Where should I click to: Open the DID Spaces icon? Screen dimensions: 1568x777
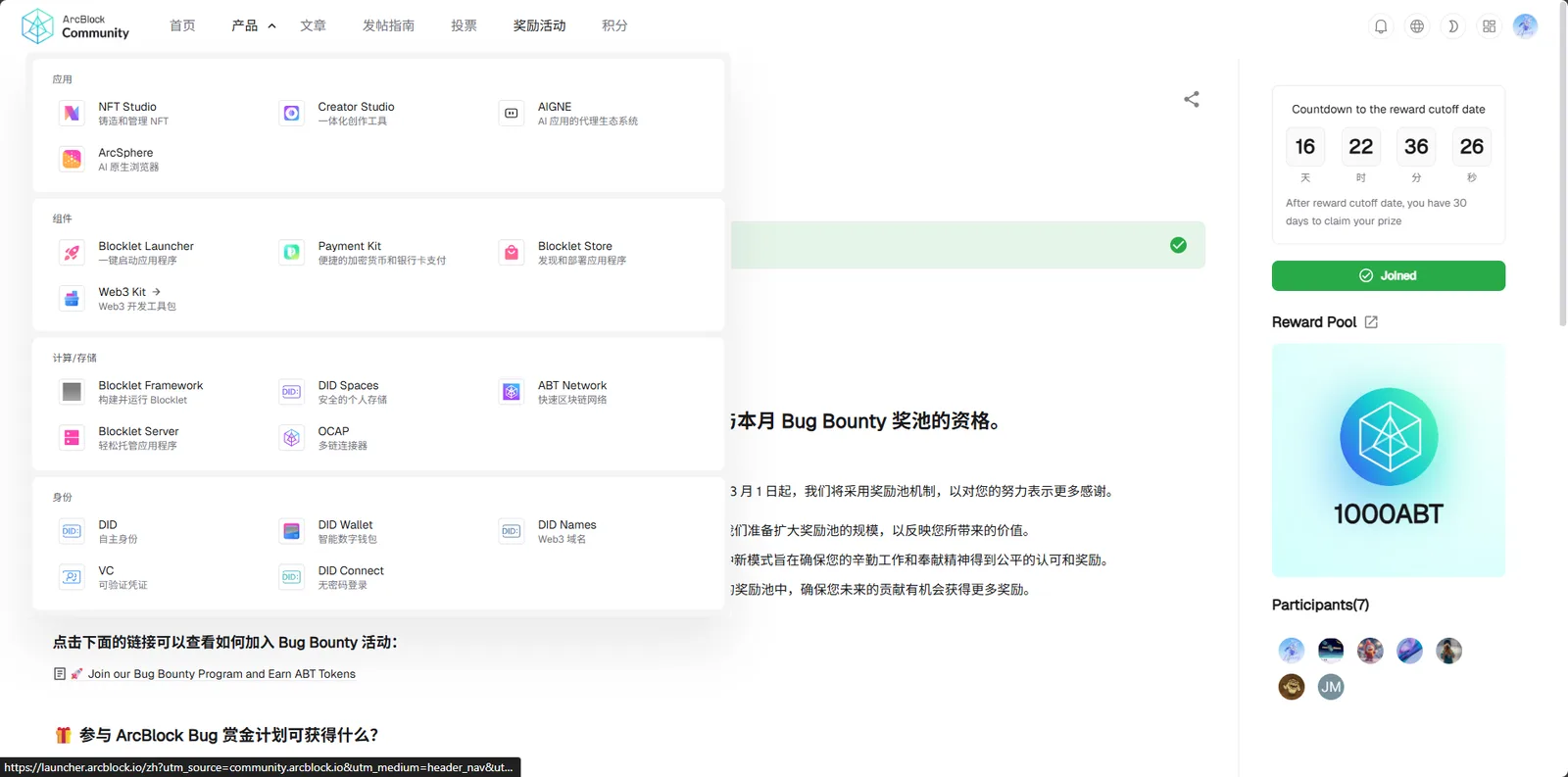point(291,392)
